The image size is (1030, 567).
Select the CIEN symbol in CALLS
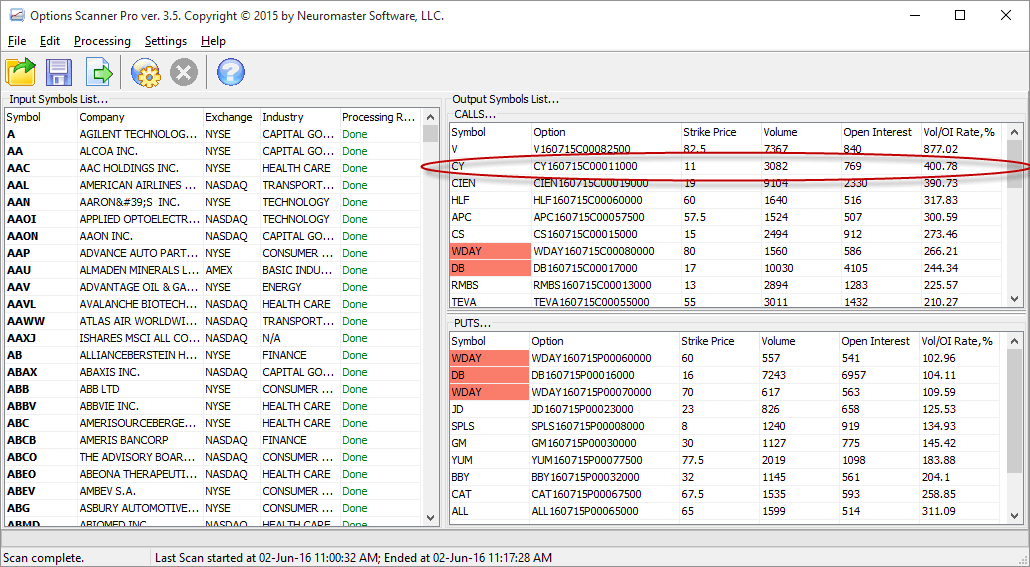(464, 183)
